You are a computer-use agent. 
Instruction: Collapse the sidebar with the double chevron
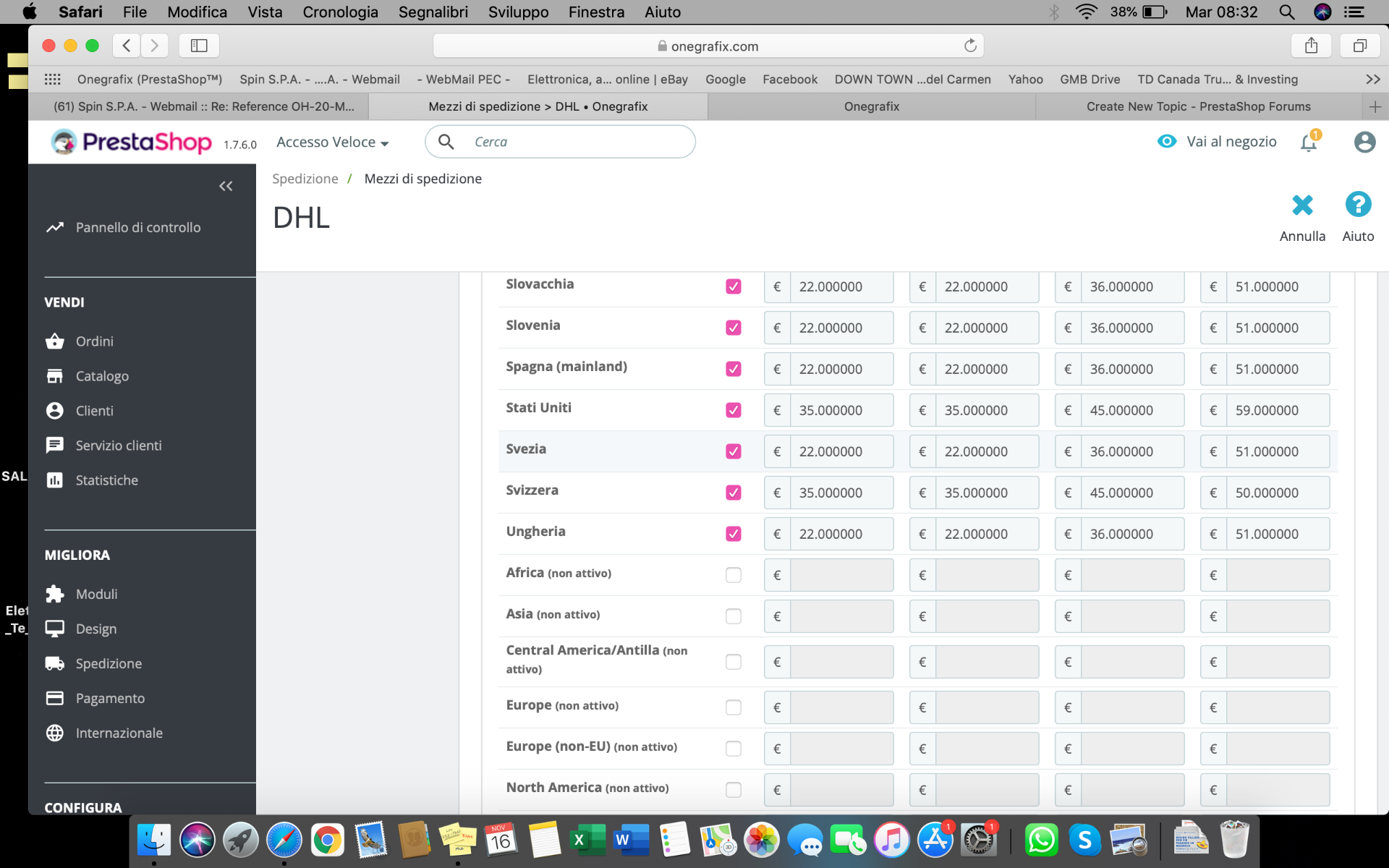[x=226, y=187]
